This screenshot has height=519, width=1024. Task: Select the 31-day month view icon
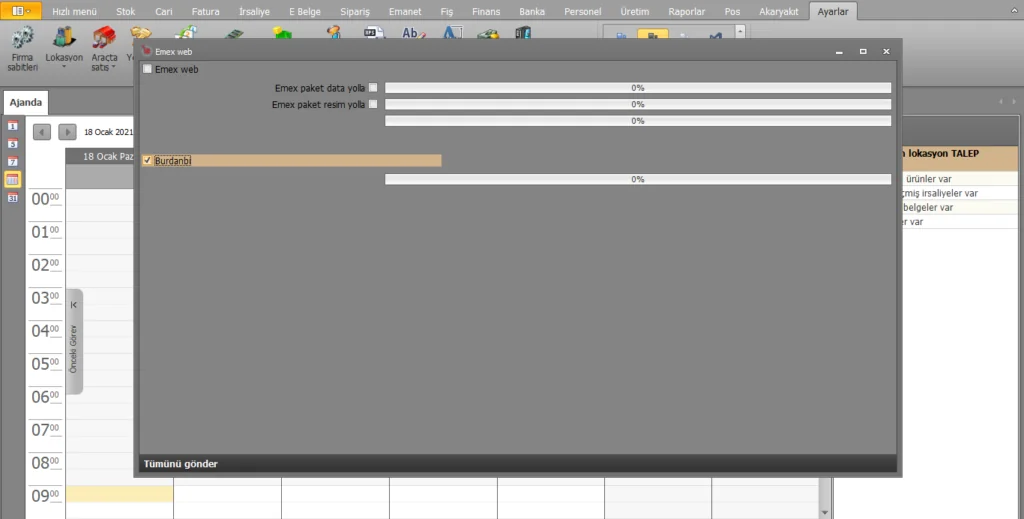12,197
